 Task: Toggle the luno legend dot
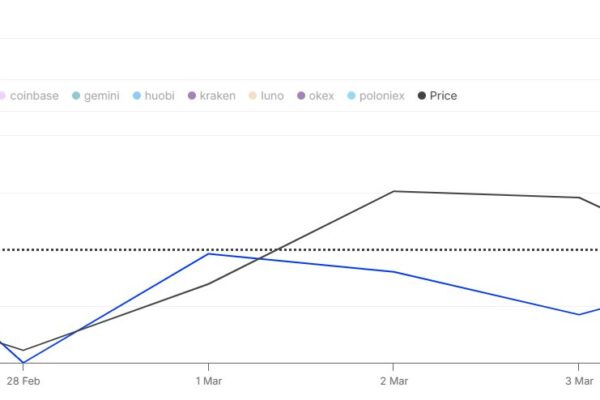(x=253, y=96)
